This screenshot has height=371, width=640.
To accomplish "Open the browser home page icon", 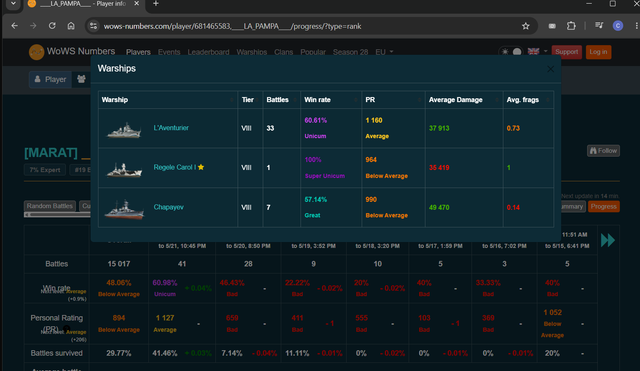I will tap(71, 26).
